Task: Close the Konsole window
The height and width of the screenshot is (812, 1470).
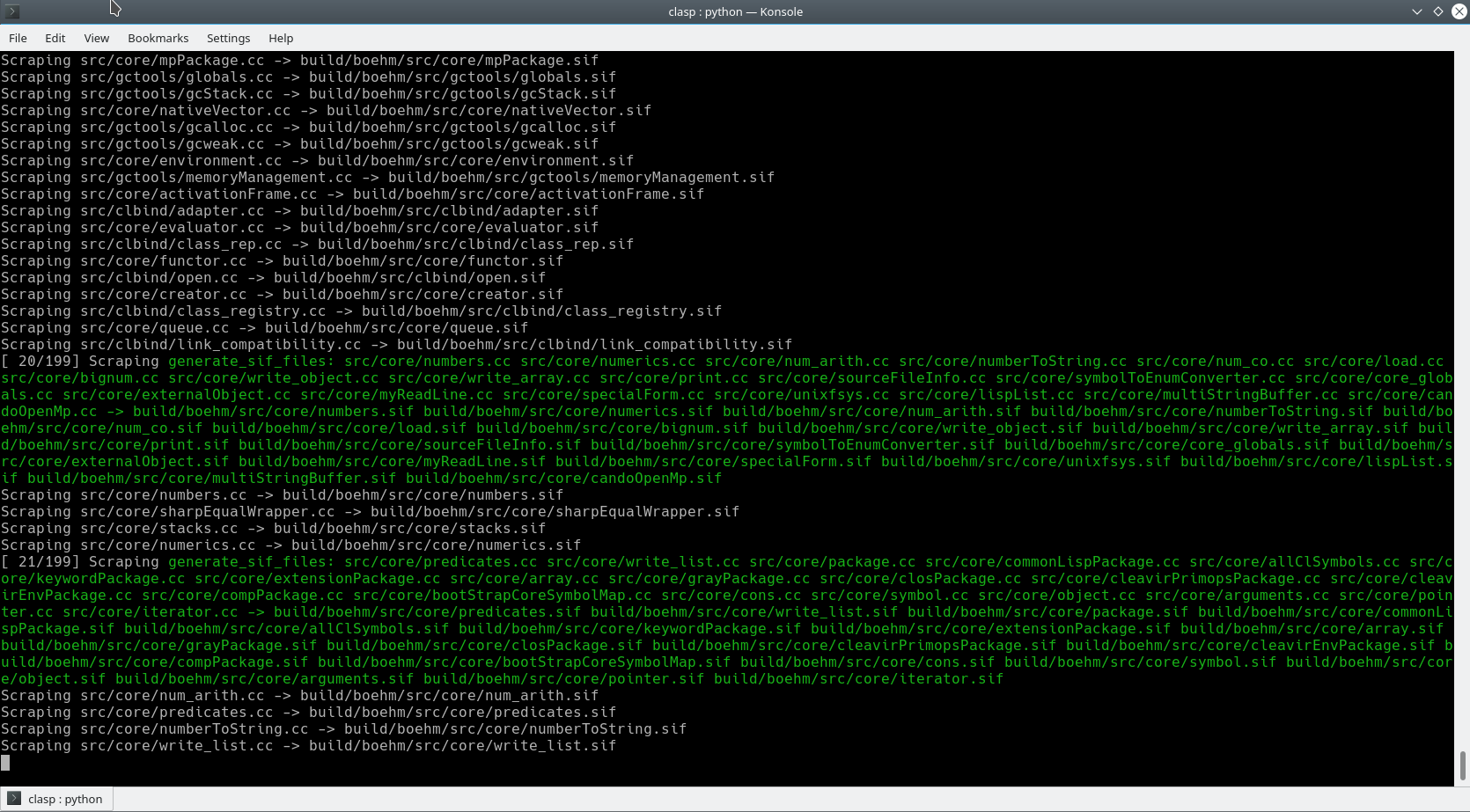Action: [1459, 11]
